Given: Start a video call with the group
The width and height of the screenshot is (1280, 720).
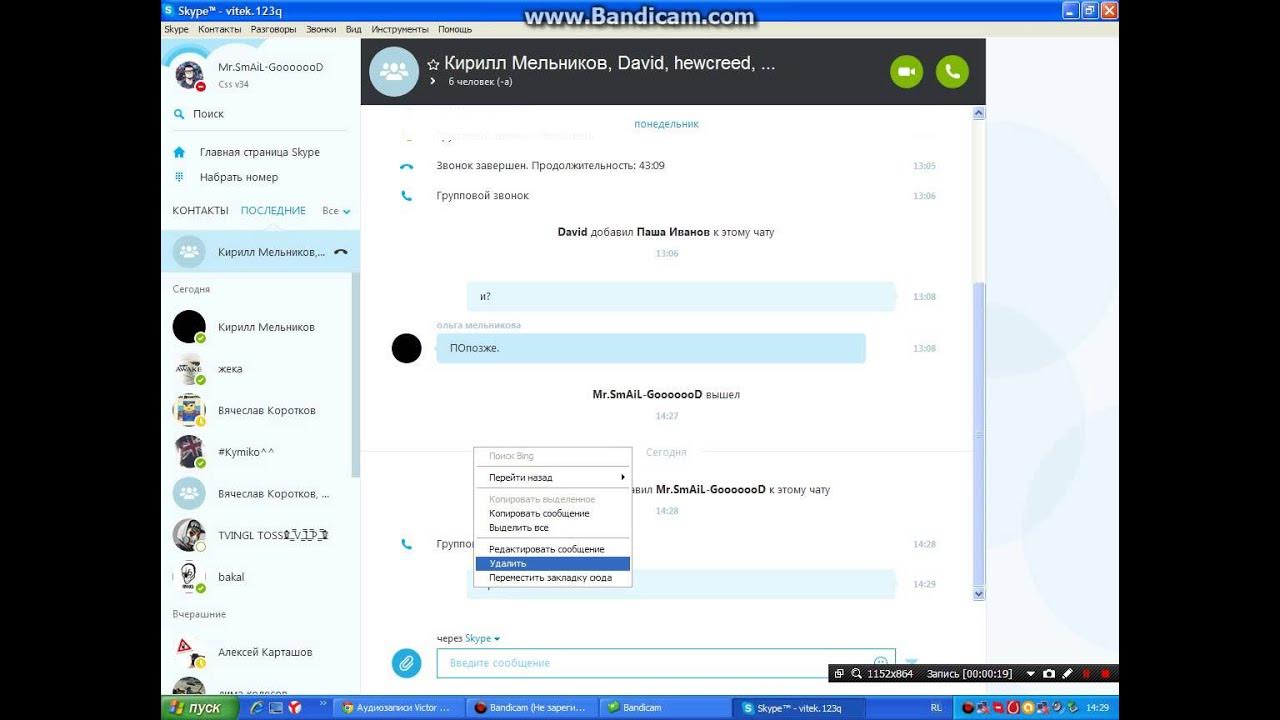Looking at the screenshot, I should tap(906, 72).
